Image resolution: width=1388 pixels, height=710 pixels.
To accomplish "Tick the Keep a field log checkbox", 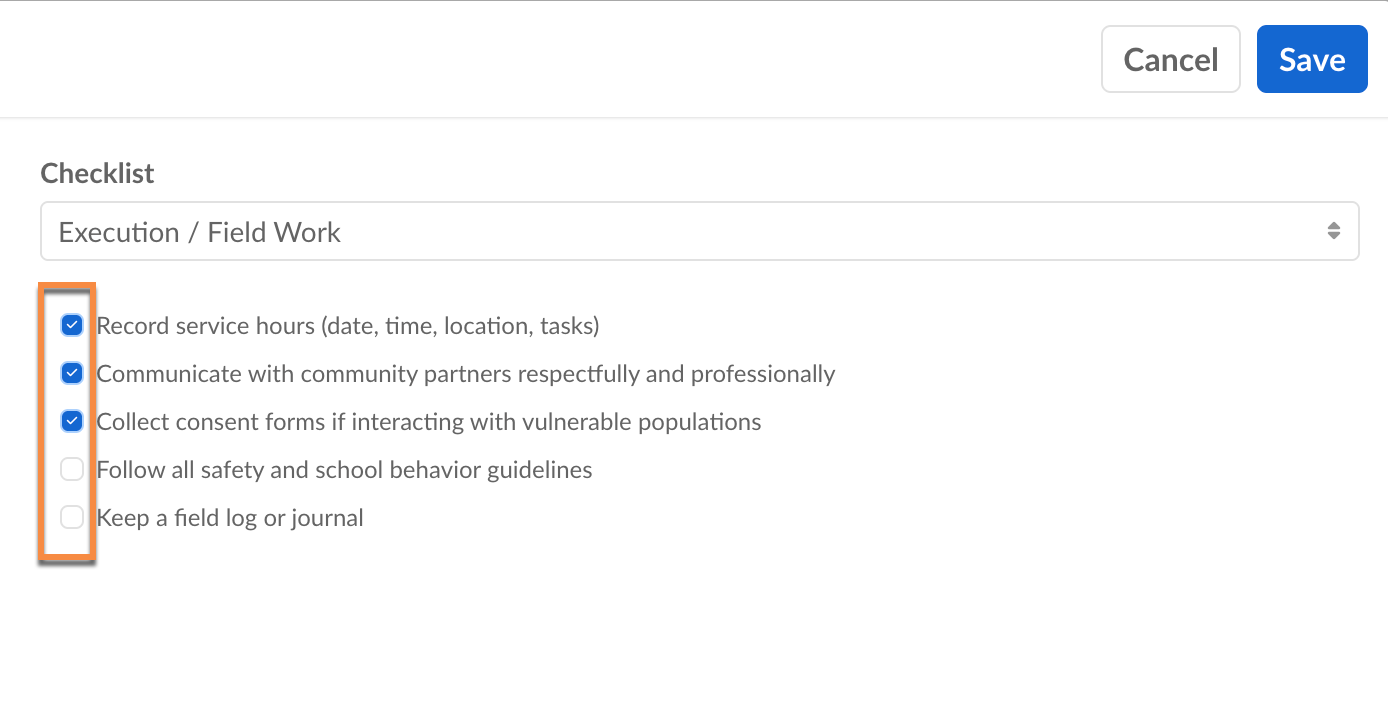I will 72,517.
